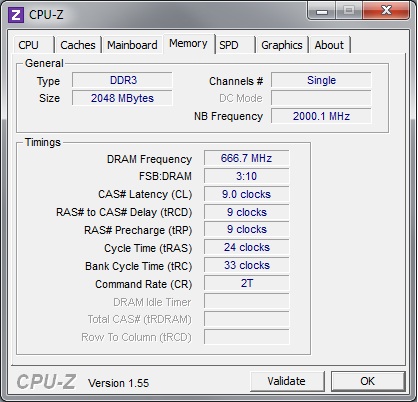Viewport: 418px width, 402px height.
Task: Select the memory Type field showing DDR3
Action: click(x=122, y=80)
